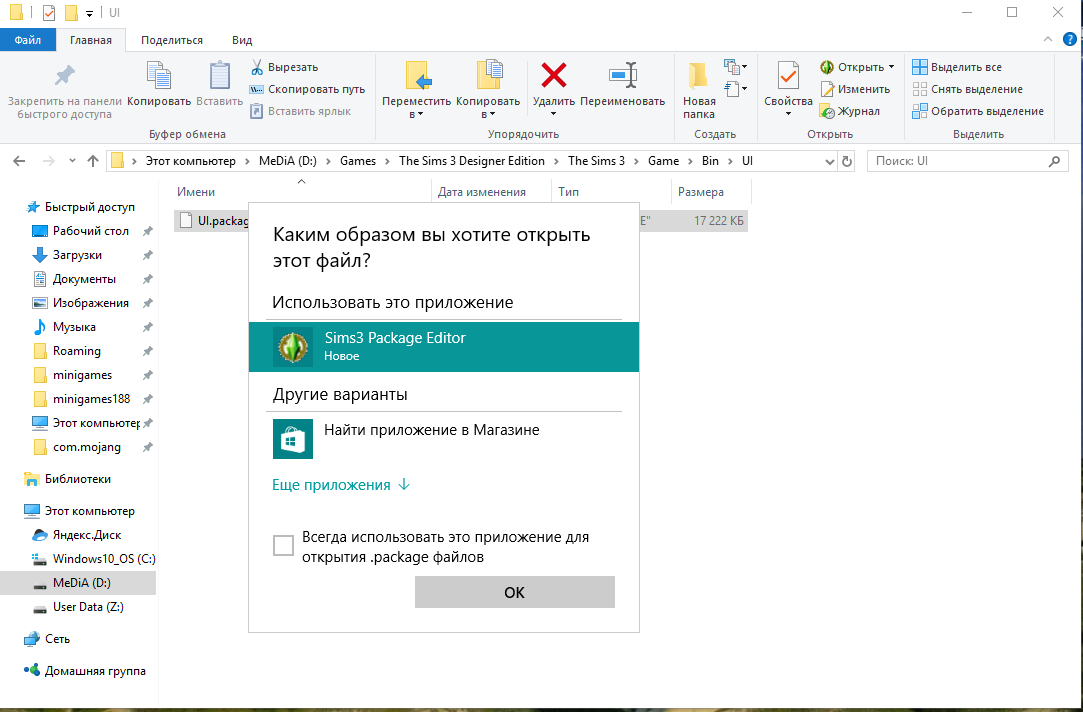Open recent locations dropdown arrow
This screenshot has height=712, width=1083.
(72, 161)
